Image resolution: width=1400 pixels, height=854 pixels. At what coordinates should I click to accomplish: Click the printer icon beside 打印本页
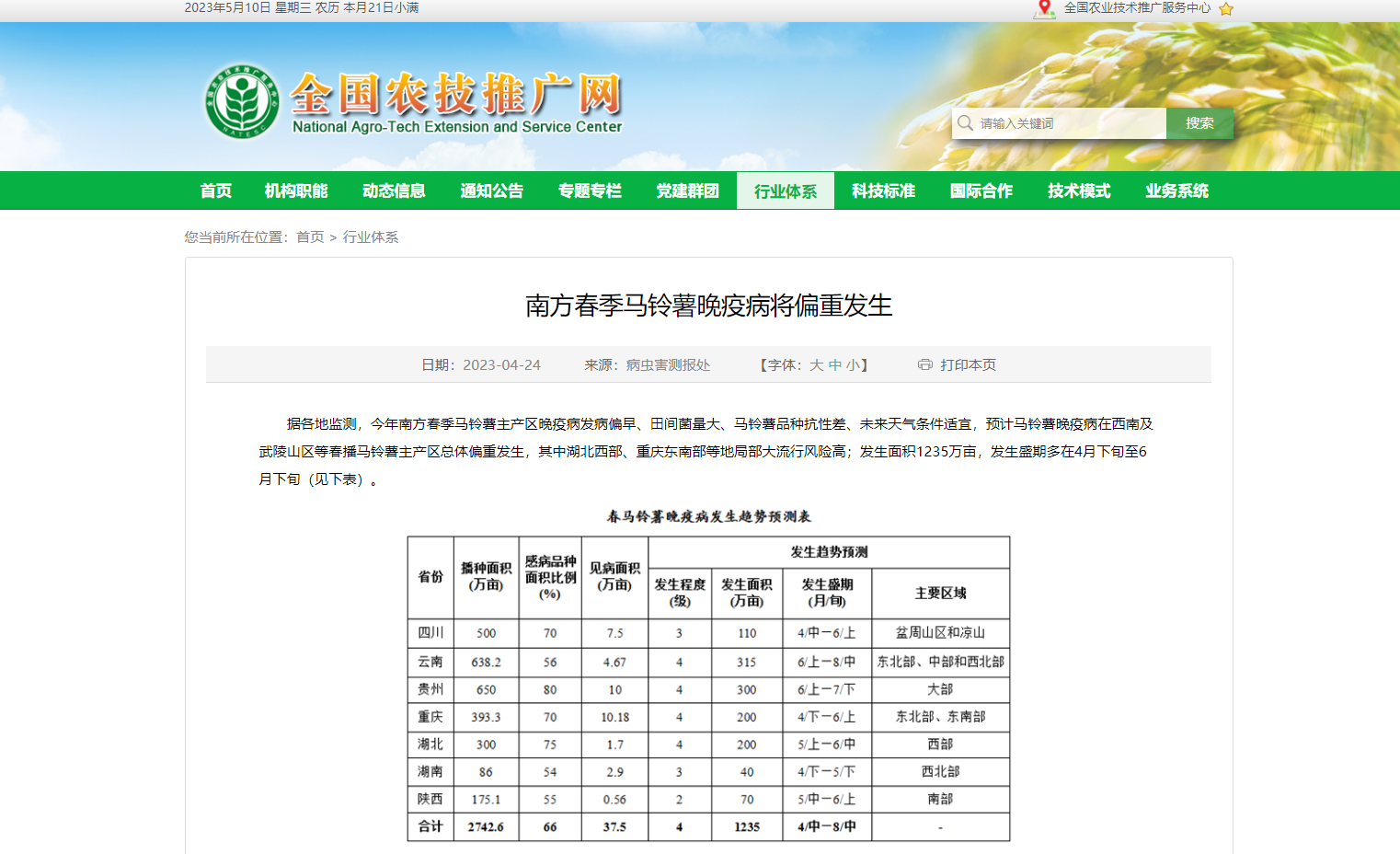tap(924, 364)
